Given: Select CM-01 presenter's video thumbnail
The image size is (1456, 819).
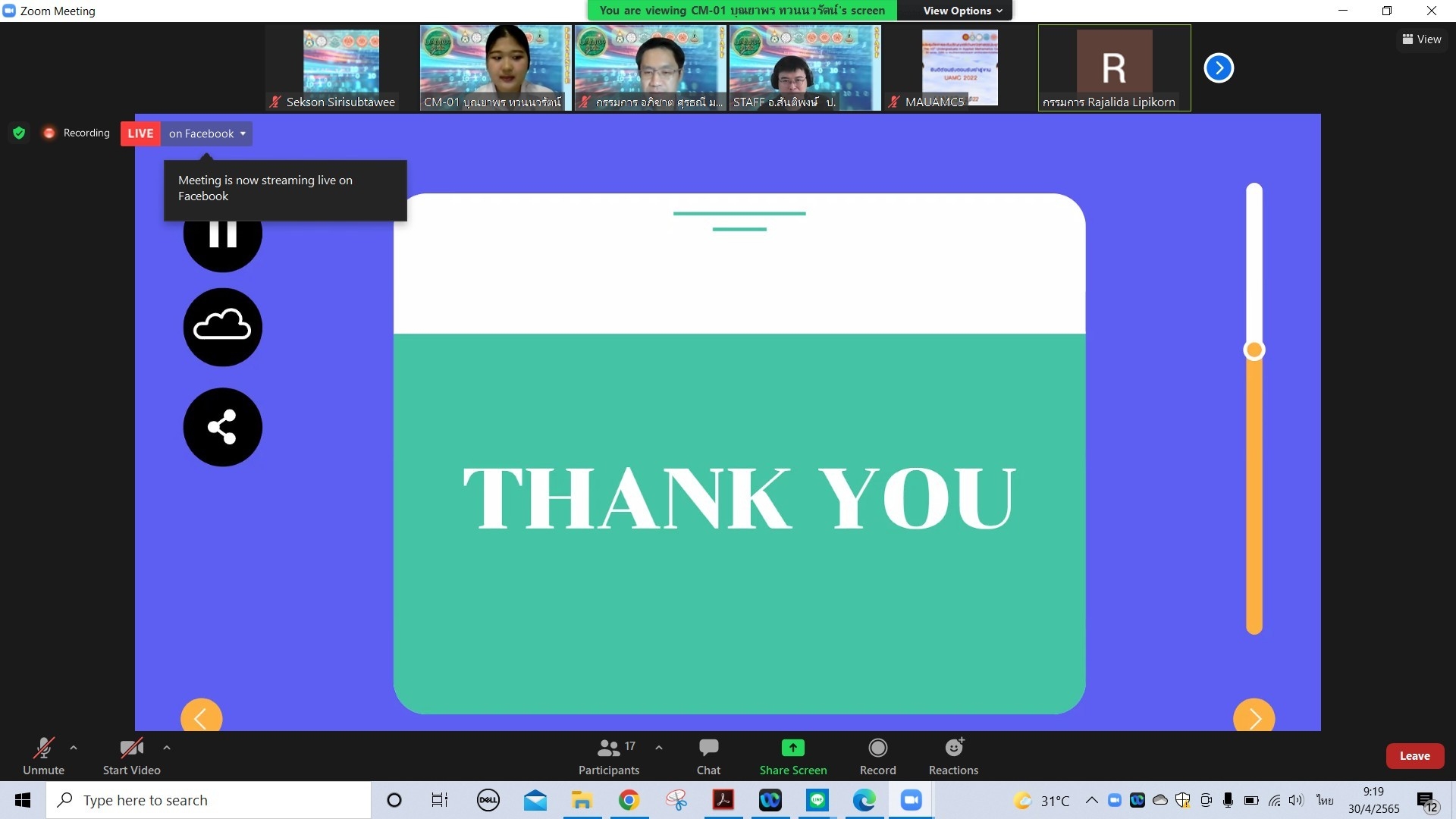Looking at the screenshot, I should [x=495, y=68].
